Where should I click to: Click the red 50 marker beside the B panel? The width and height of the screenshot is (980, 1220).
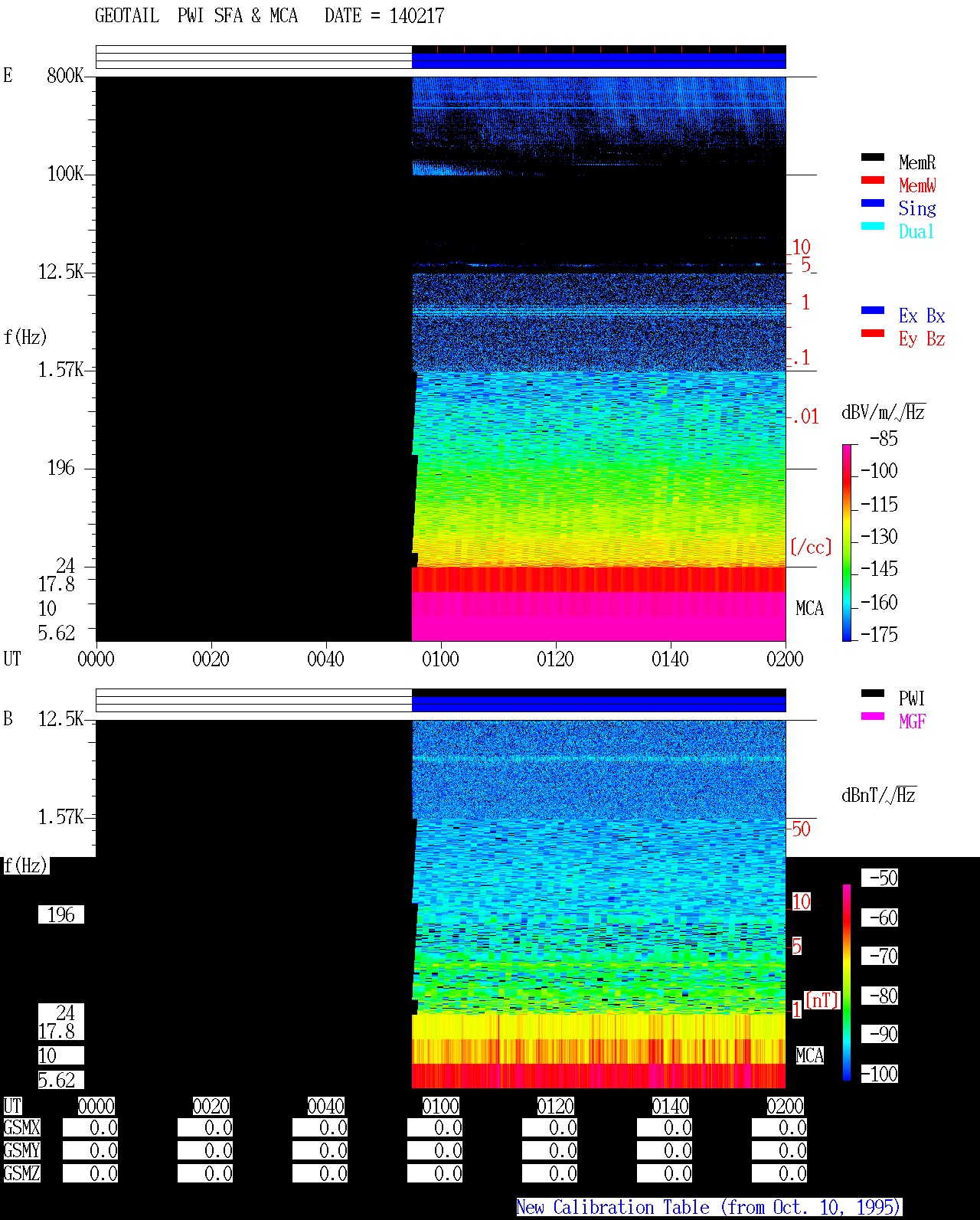point(801,829)
